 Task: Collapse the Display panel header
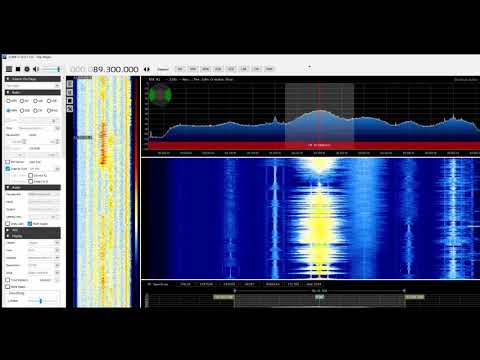pyautogui.click(x=33, y=236)
